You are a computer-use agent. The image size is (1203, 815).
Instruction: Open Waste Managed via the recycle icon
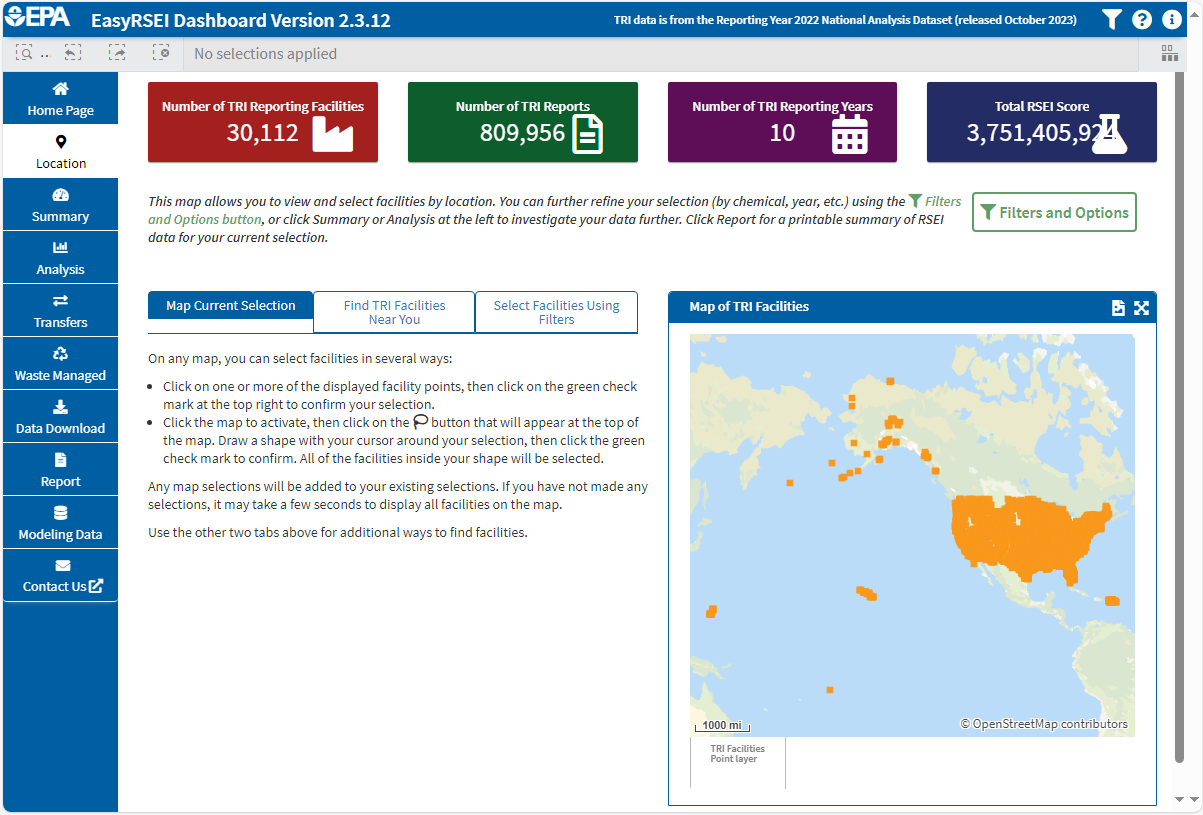tap(60, 363)
